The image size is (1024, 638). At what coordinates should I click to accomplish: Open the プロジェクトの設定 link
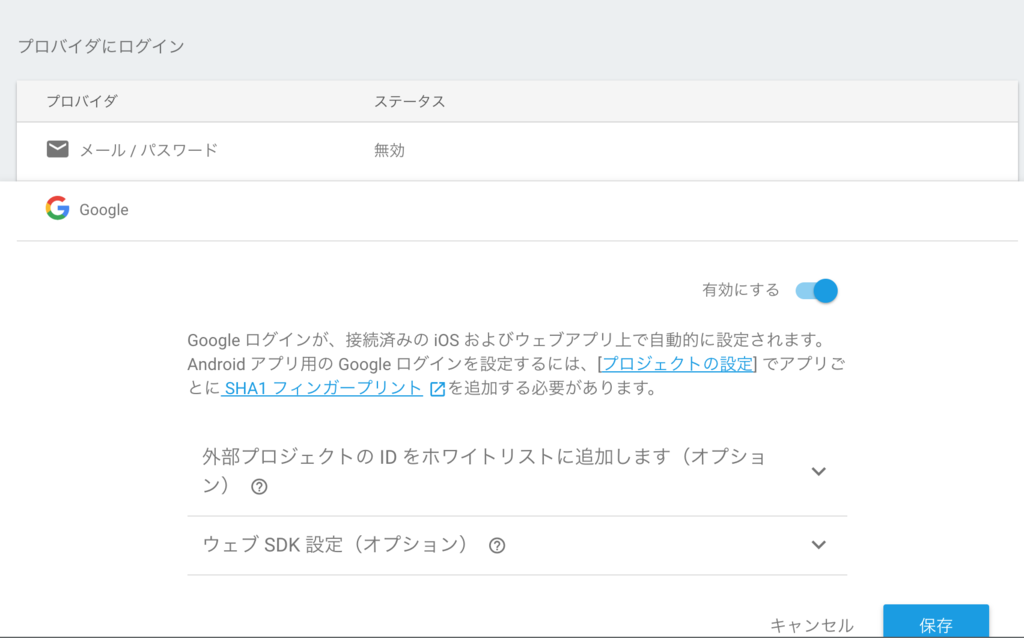677,364
